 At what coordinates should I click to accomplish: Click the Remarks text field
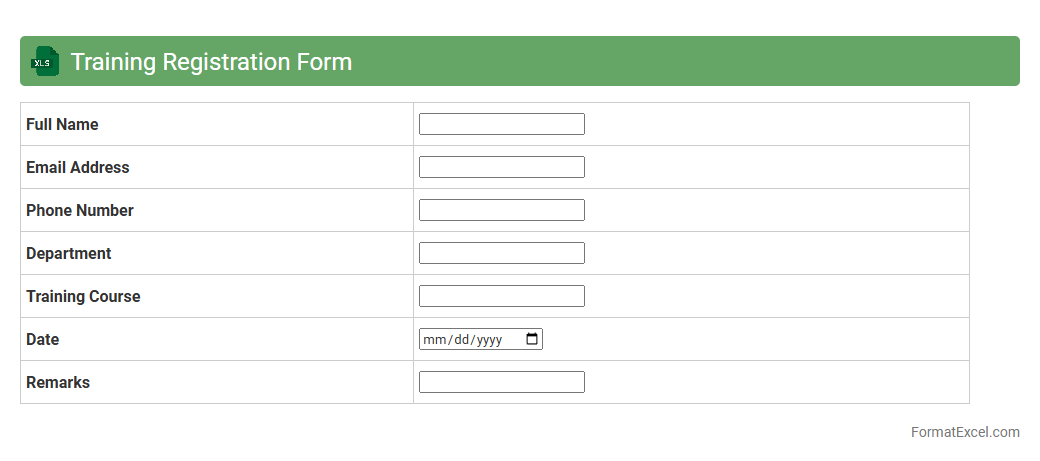(501, 382)
